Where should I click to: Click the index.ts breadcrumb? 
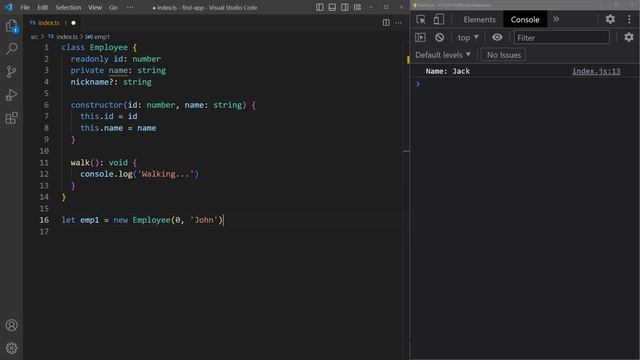[63, 37]
